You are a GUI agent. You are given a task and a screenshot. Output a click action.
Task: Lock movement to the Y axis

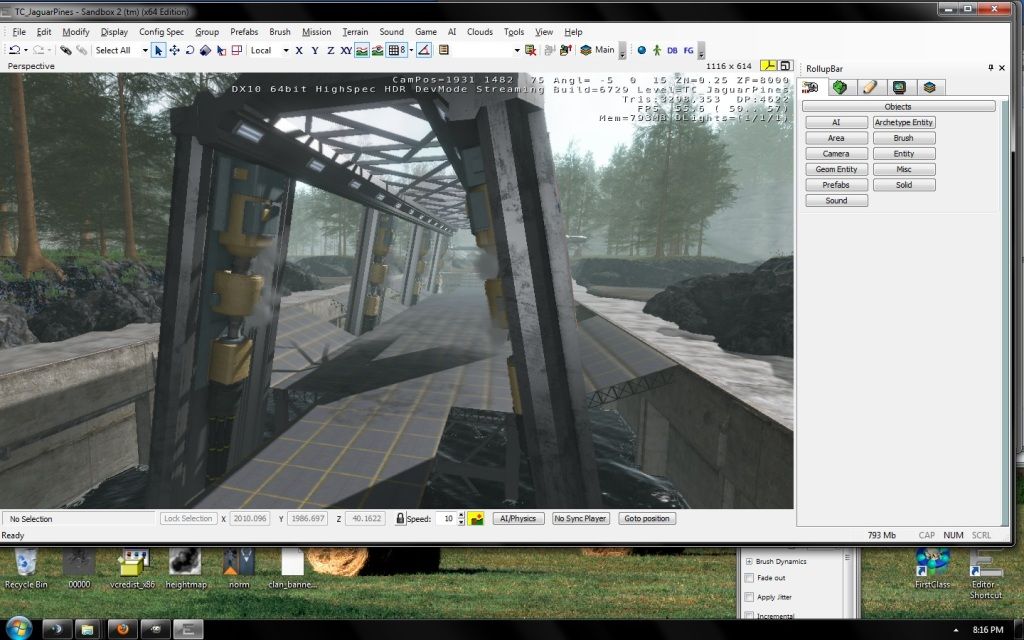(315, 50)
